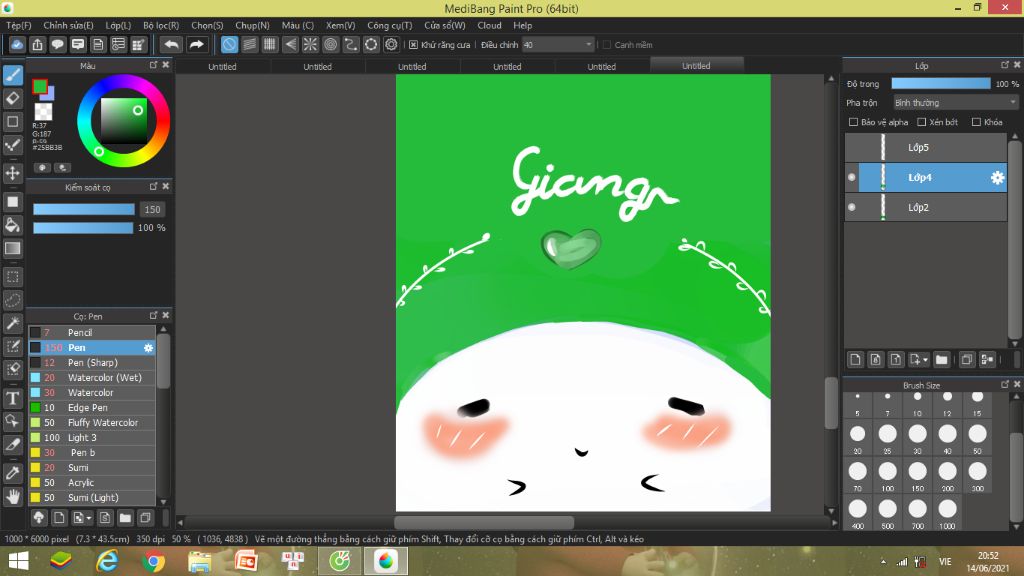This screenshot has height=576, width=1024.
Task: Click the foreground green color swatch
Action: click(40, 86)
